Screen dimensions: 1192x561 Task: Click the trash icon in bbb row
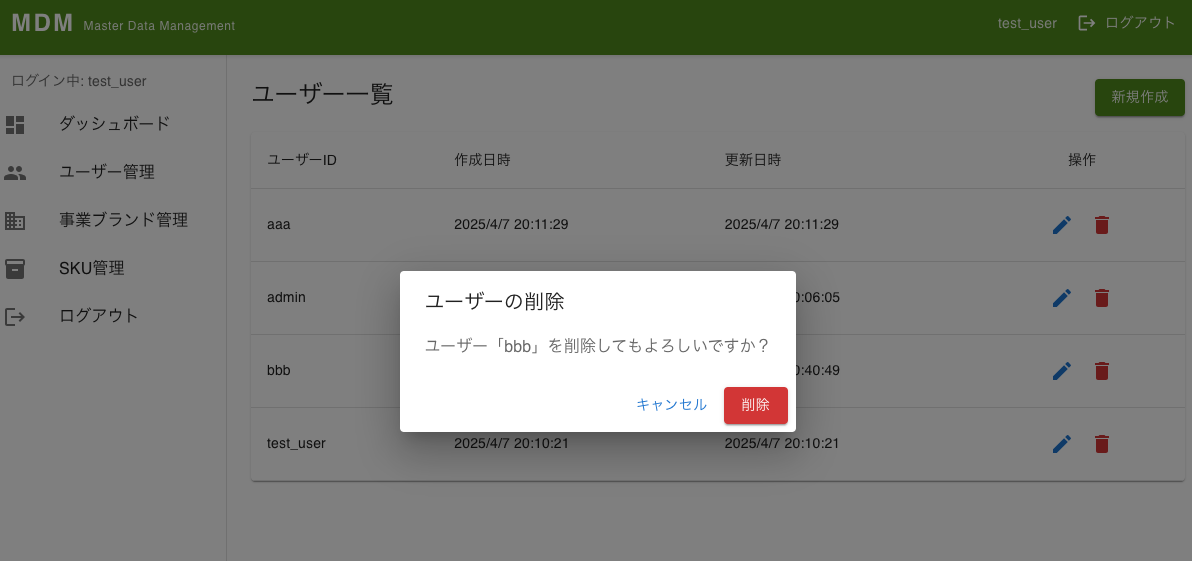click(1102, 371)
